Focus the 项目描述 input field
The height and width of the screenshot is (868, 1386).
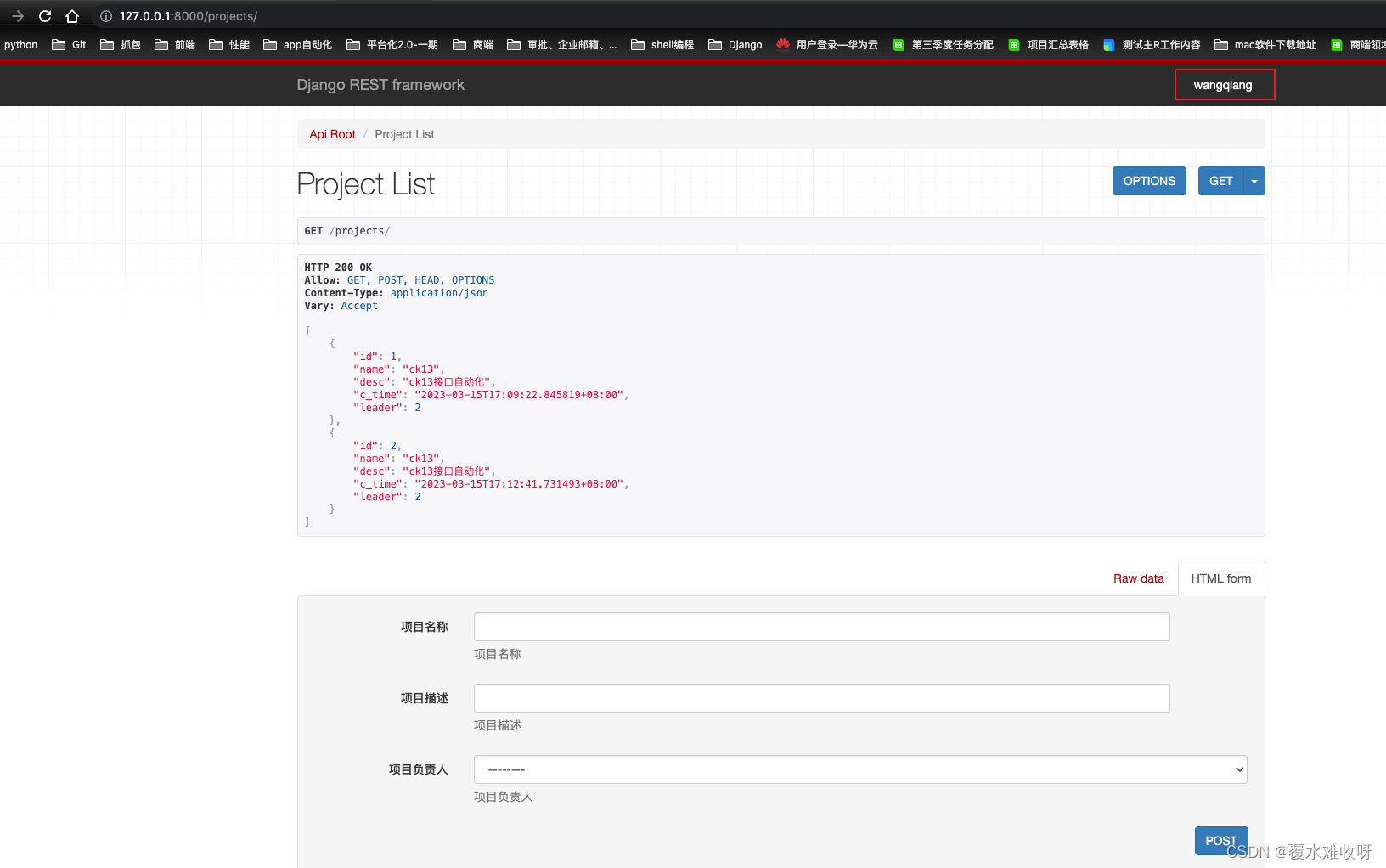821,698
